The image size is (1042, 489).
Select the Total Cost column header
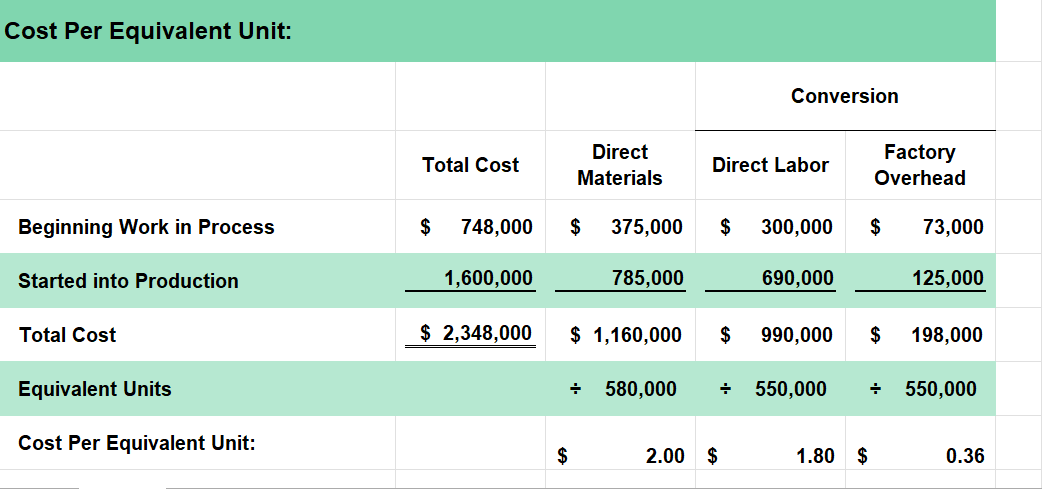point(470,165)
